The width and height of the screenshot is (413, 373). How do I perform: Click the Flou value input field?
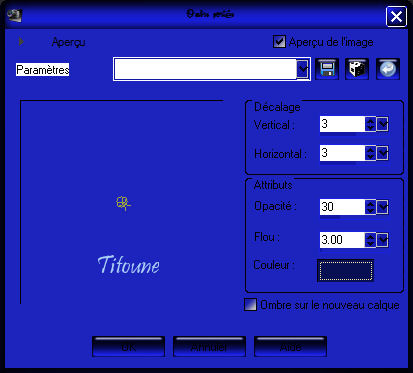[x=342, y=240]
